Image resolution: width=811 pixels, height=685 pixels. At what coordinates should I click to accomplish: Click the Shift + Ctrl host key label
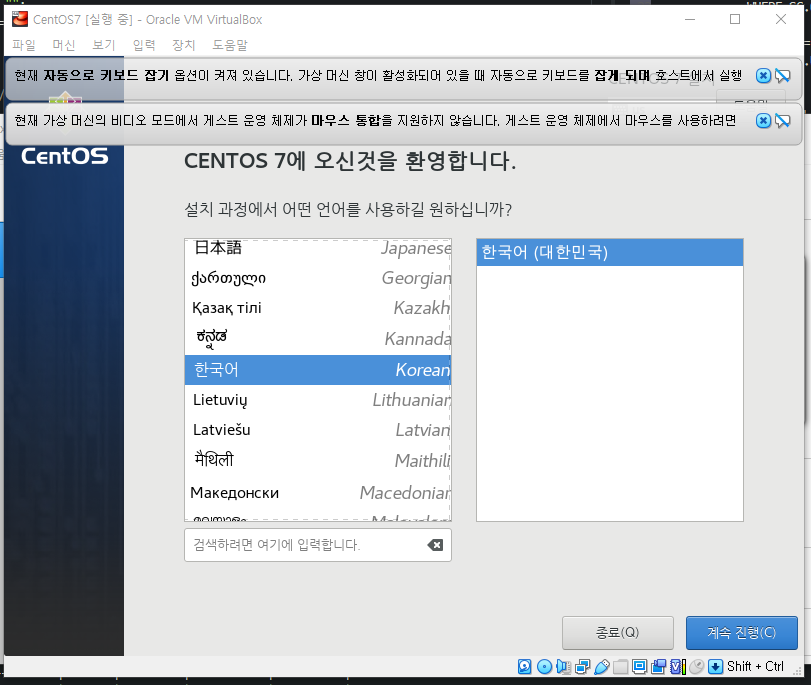755,666
